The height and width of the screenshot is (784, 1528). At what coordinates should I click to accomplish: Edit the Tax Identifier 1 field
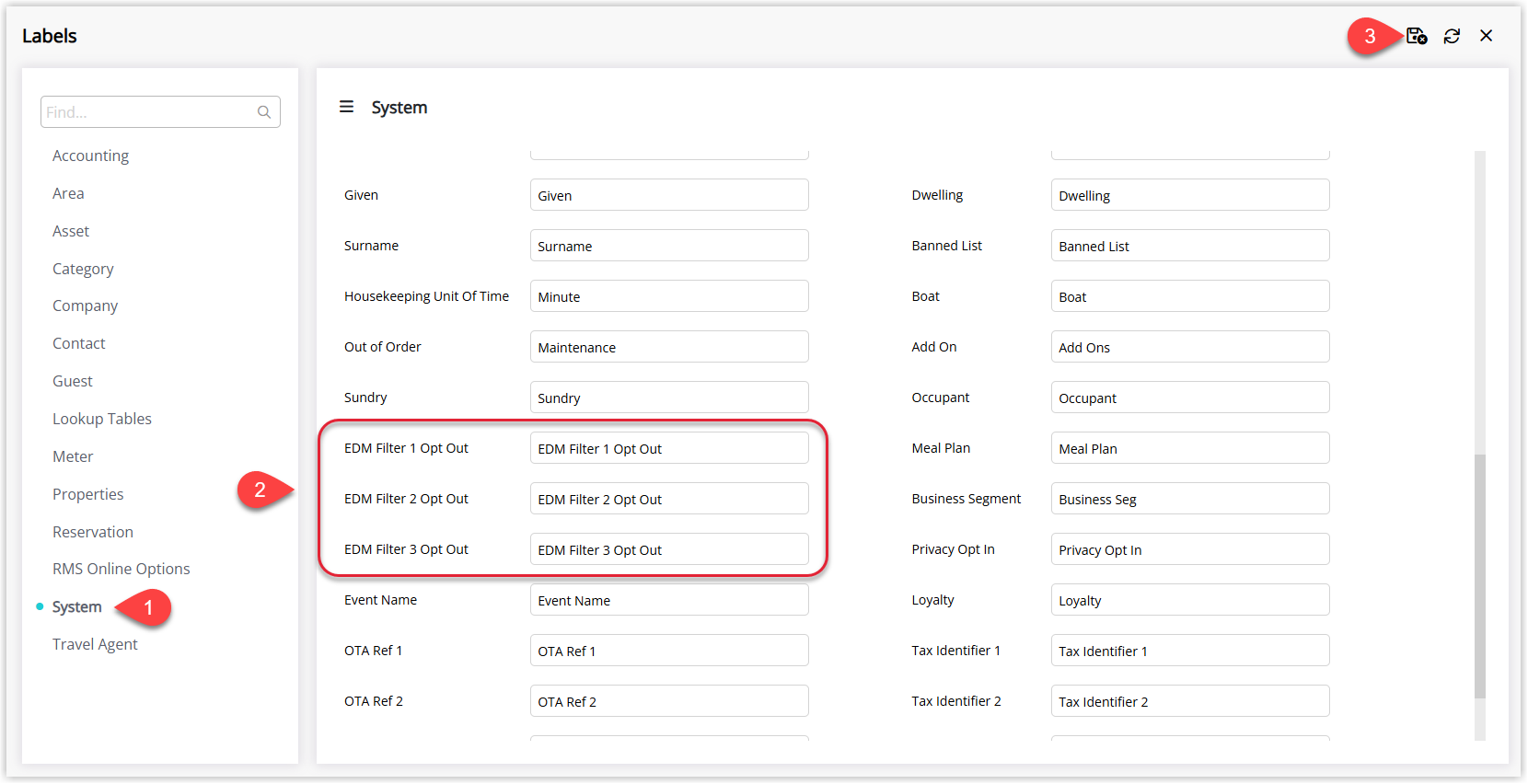(1190, 651)
